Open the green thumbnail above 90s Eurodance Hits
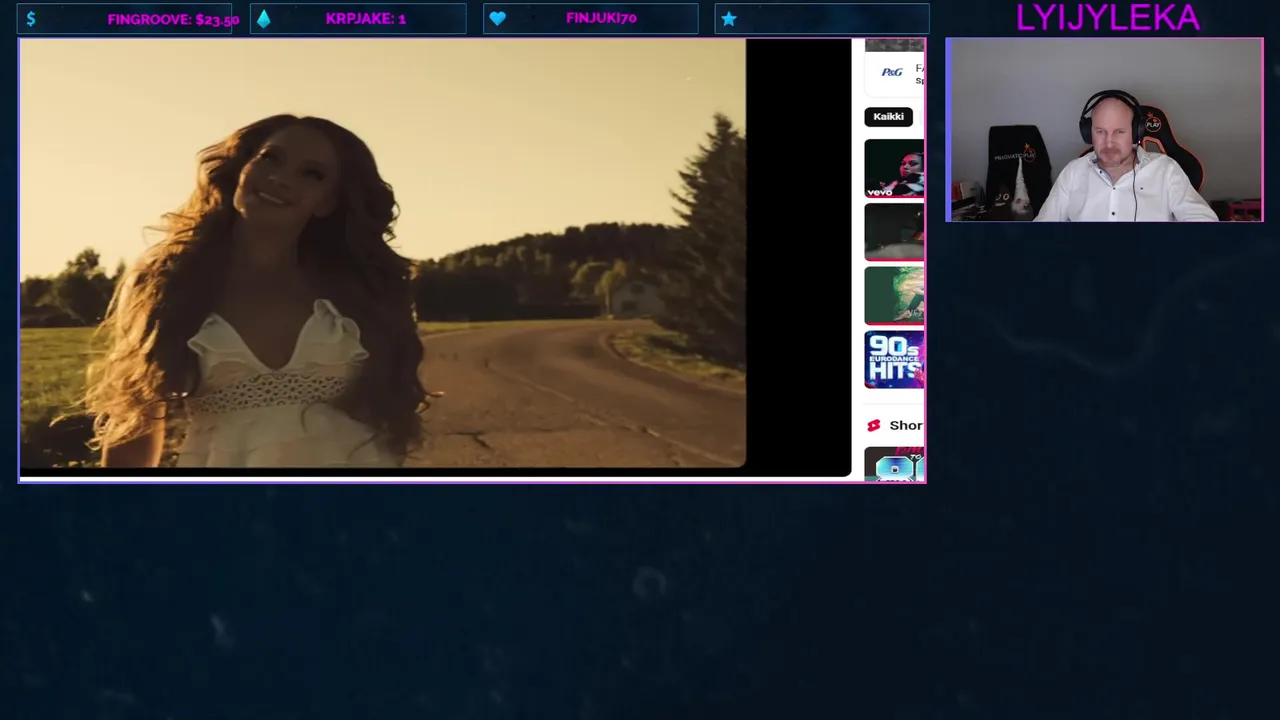Screen dimensions: 1280x720 [x=894, y=295]
